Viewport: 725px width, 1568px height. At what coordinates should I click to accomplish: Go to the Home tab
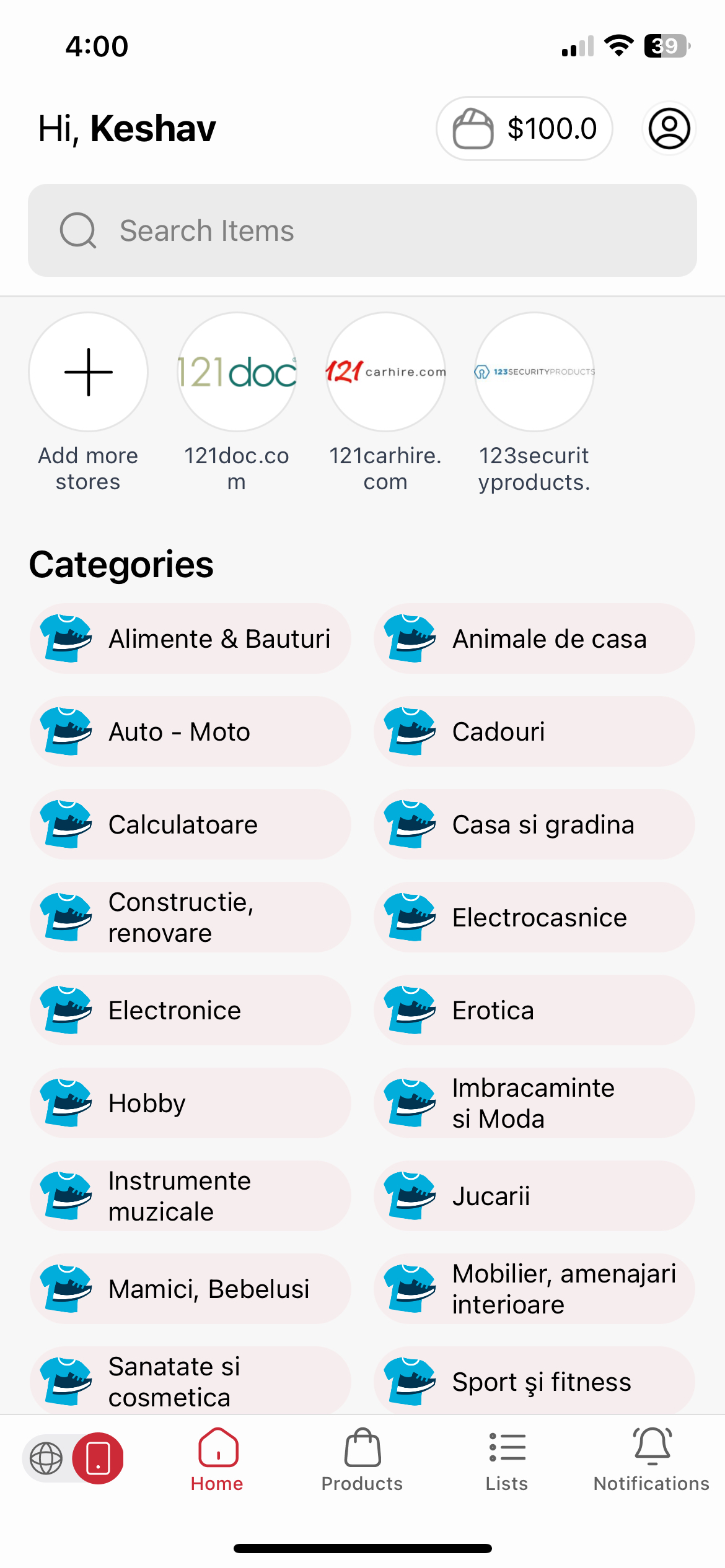(x=217, y=1460)
